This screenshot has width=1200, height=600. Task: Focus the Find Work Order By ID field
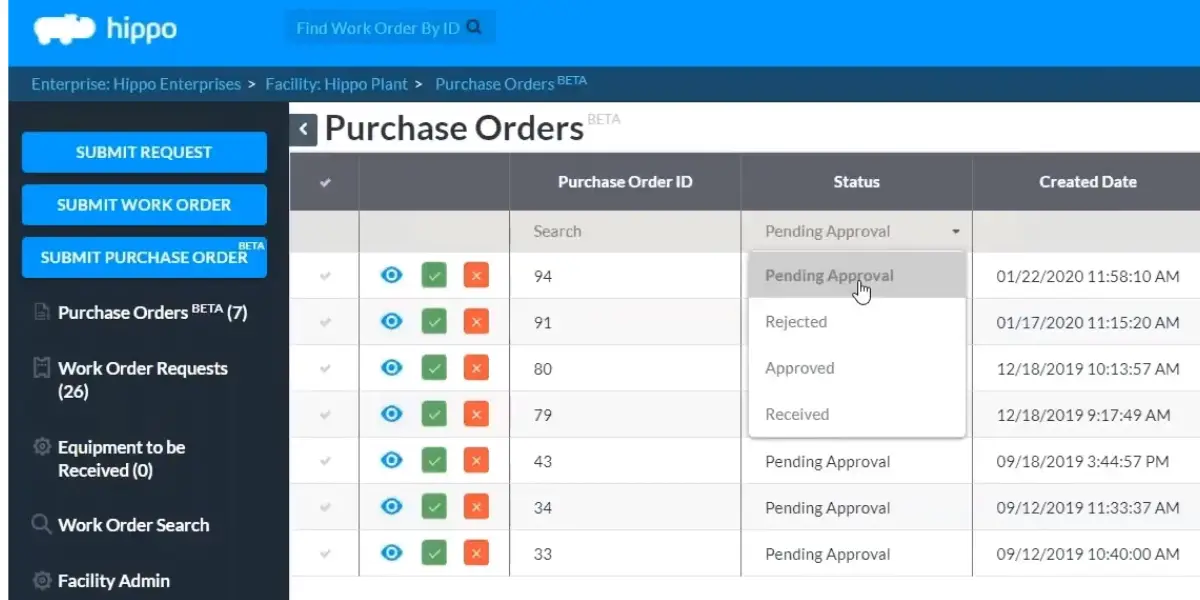(390, 28)
